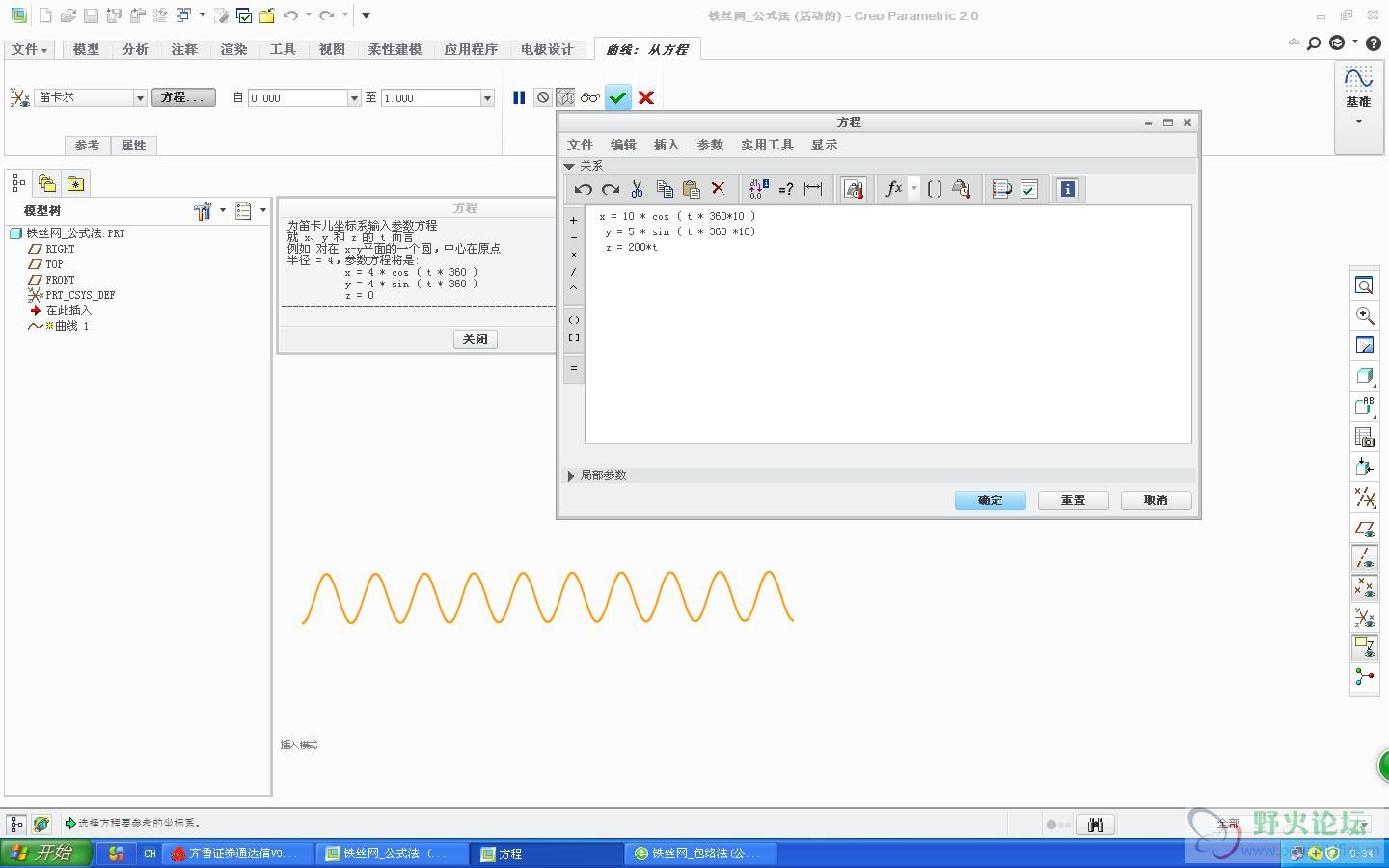1389x868 pixels.
Task: Toggle attached preview mode icon
Action: (565, 97)
